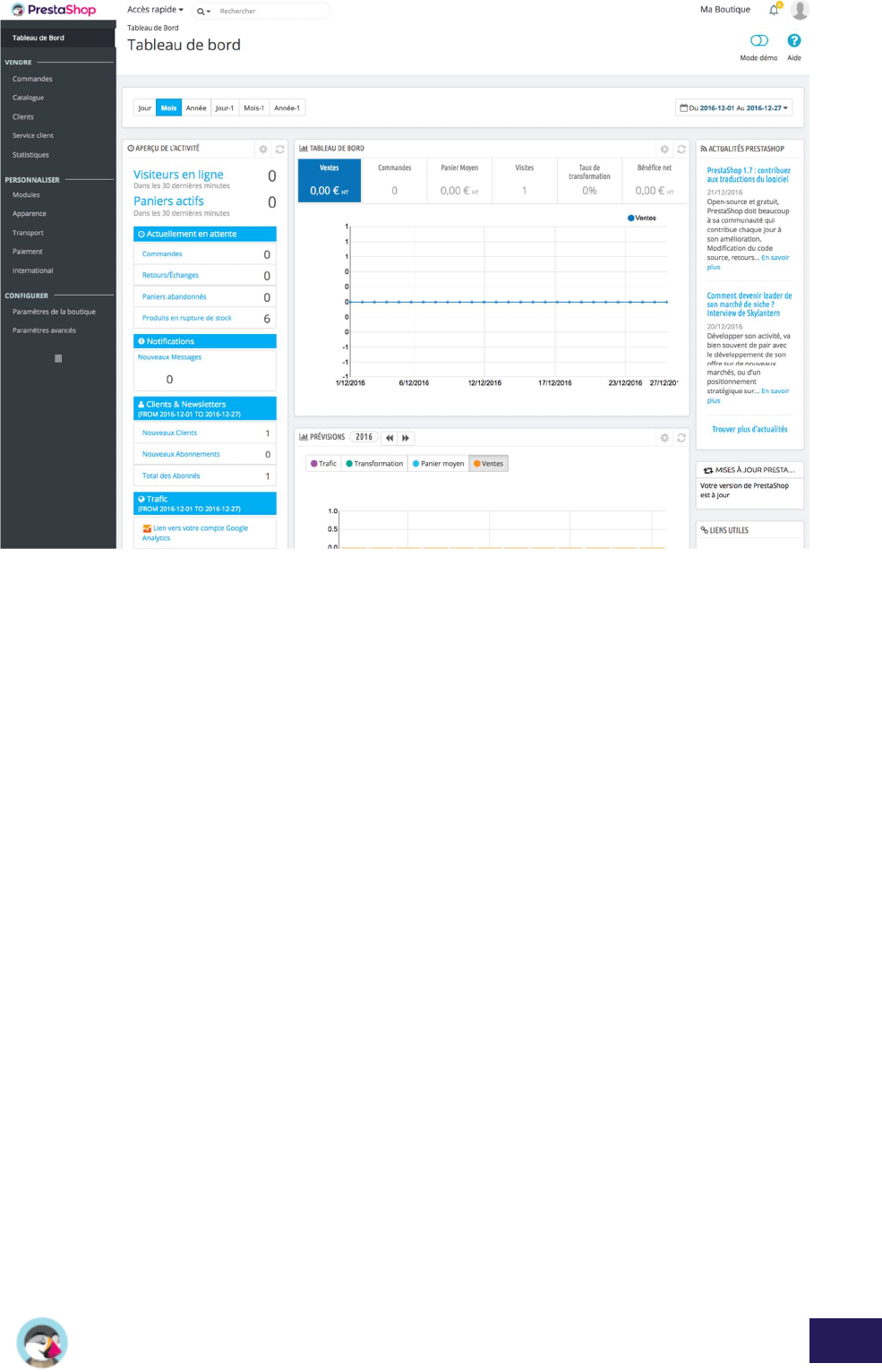Refresh the Prévisions panel
882x1372 pixels.
681,438
